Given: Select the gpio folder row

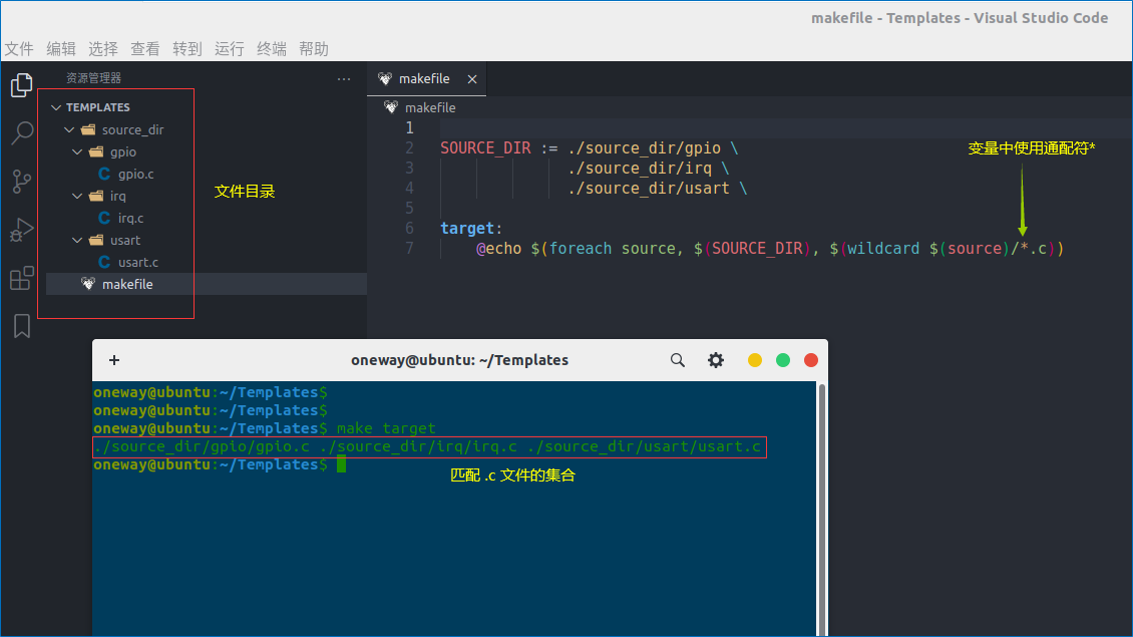Looking at the screenshot, I should coord(206,152).
